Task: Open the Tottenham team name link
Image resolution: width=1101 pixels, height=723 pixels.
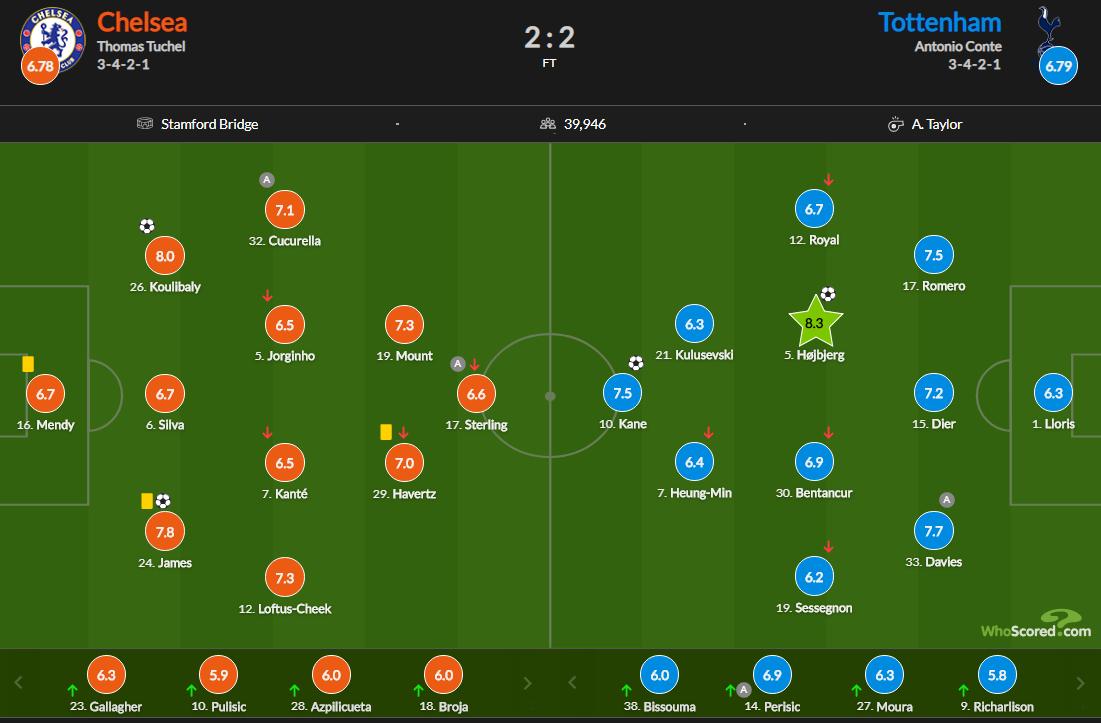Action: [x=940, y=22]
